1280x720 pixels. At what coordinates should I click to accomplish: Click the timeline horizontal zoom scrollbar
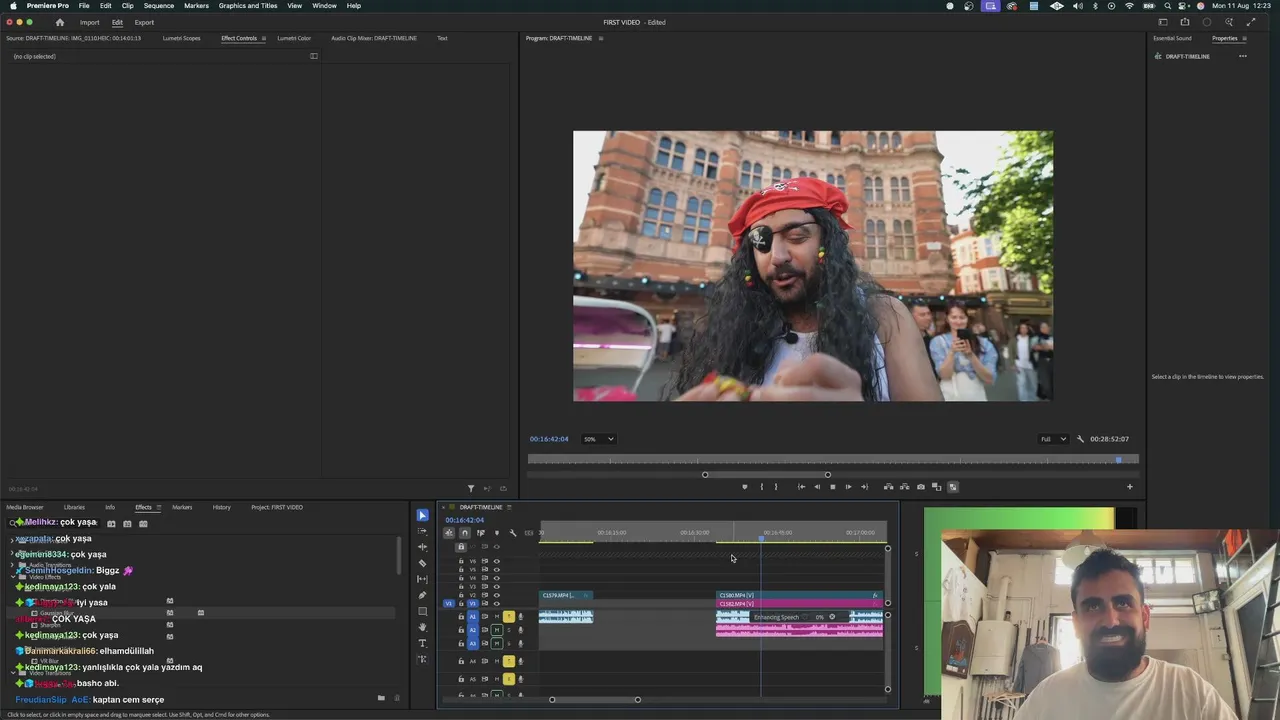[595, 699]
